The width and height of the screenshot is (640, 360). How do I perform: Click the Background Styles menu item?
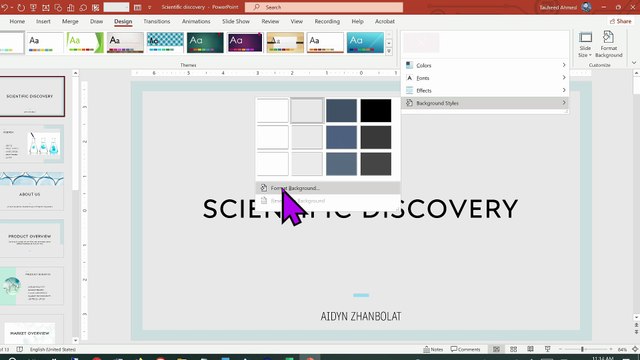click(484, 103)
